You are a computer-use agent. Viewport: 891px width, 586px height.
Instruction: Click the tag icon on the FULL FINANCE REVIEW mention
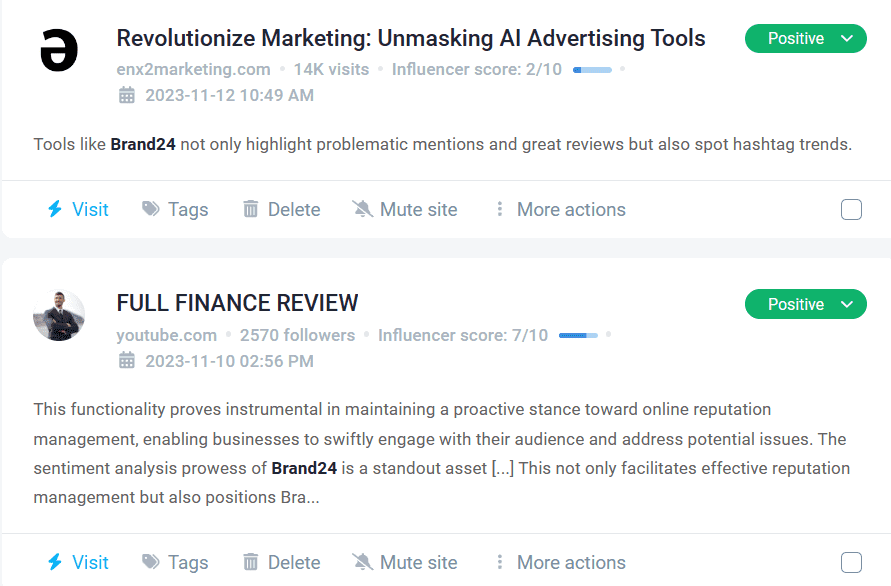pos(151,562)
